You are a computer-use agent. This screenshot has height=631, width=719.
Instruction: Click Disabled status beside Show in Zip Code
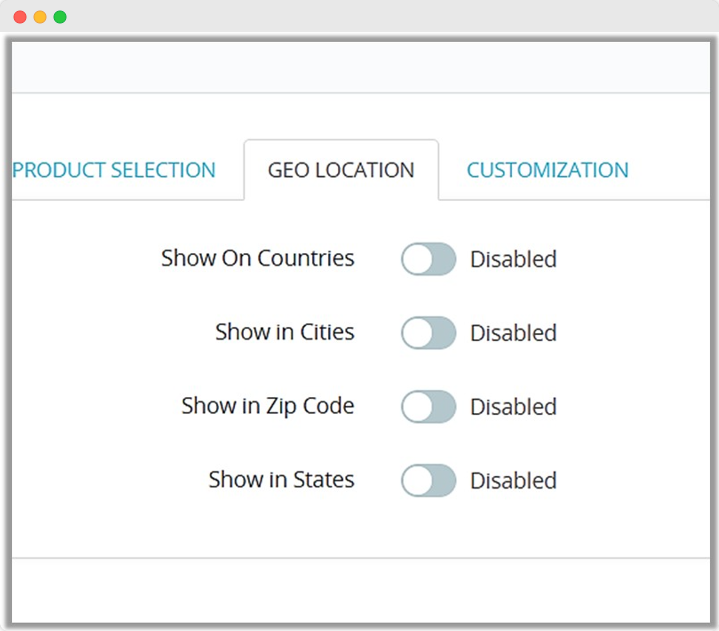pyautogui.click(x=513, y=407)
